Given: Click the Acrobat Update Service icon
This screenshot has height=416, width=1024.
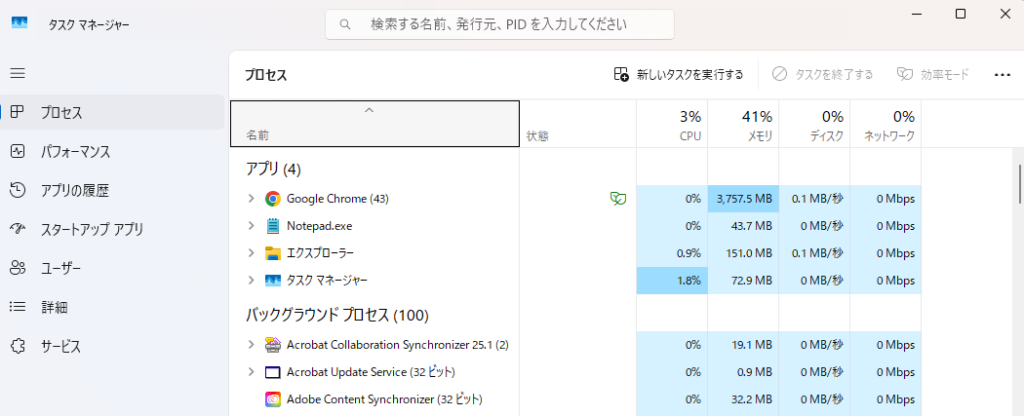Looking at the screenshot, I should pos(273,372).
